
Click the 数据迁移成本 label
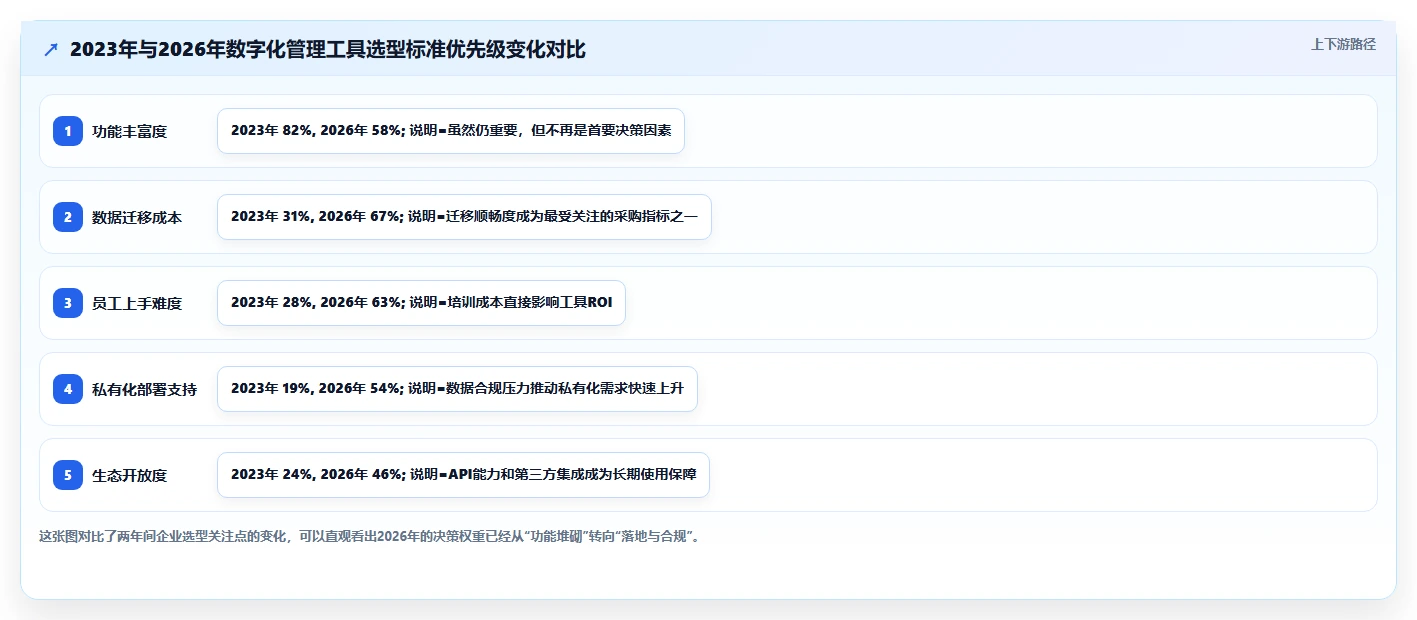[x=137, y=217]
